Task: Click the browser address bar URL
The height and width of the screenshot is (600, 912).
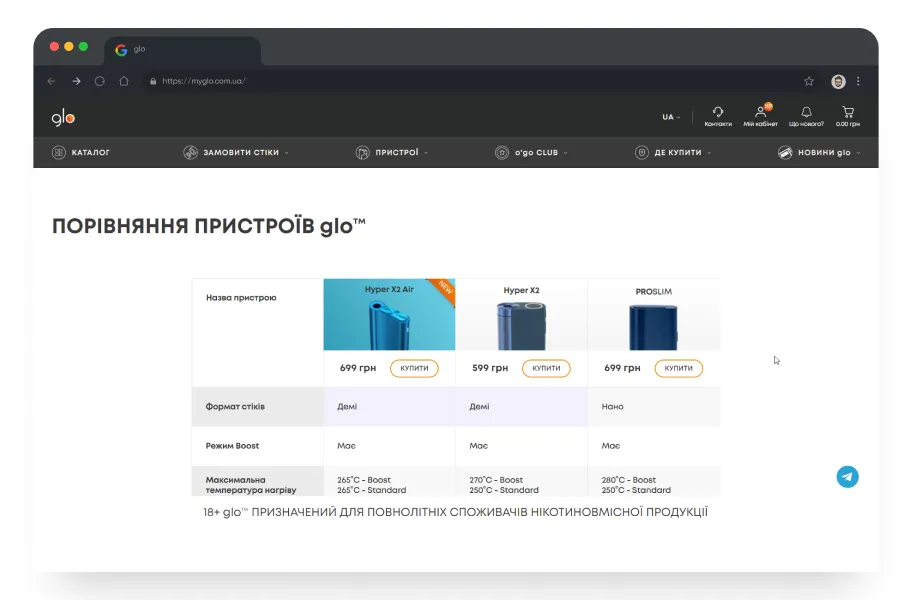Action: 204,81
